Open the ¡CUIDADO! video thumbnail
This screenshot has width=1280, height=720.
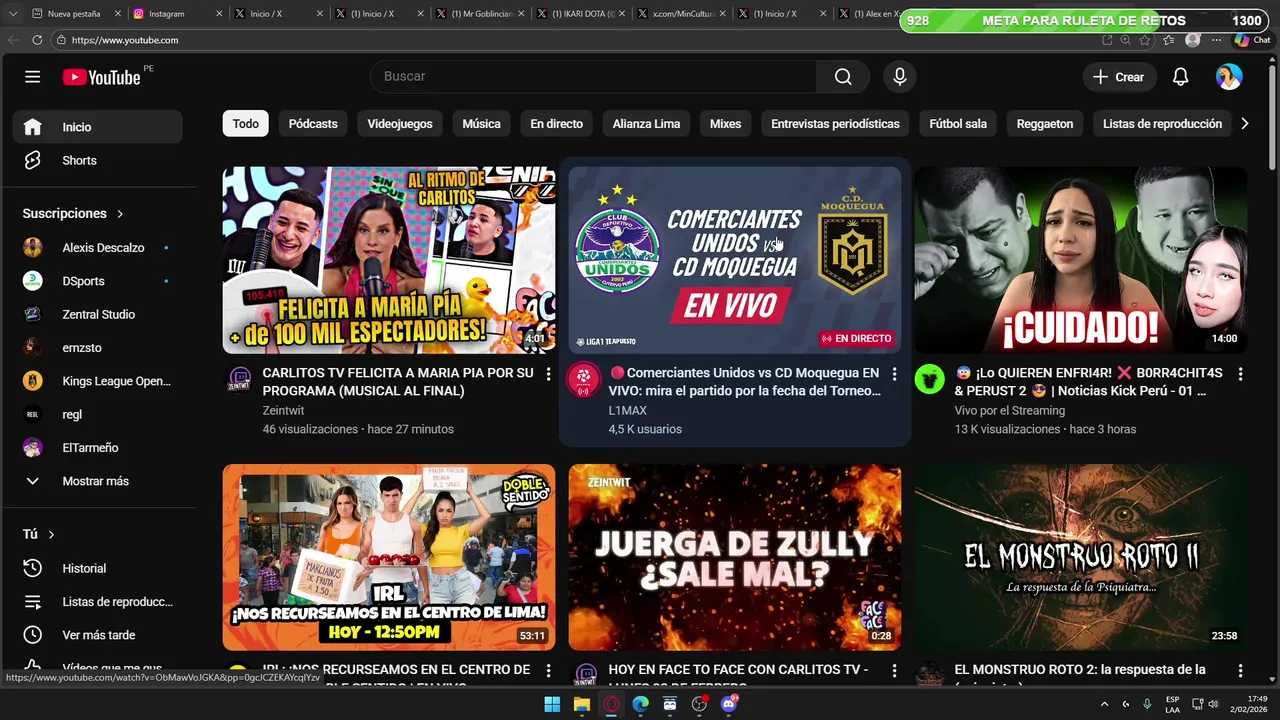[x=1080, y=260]
